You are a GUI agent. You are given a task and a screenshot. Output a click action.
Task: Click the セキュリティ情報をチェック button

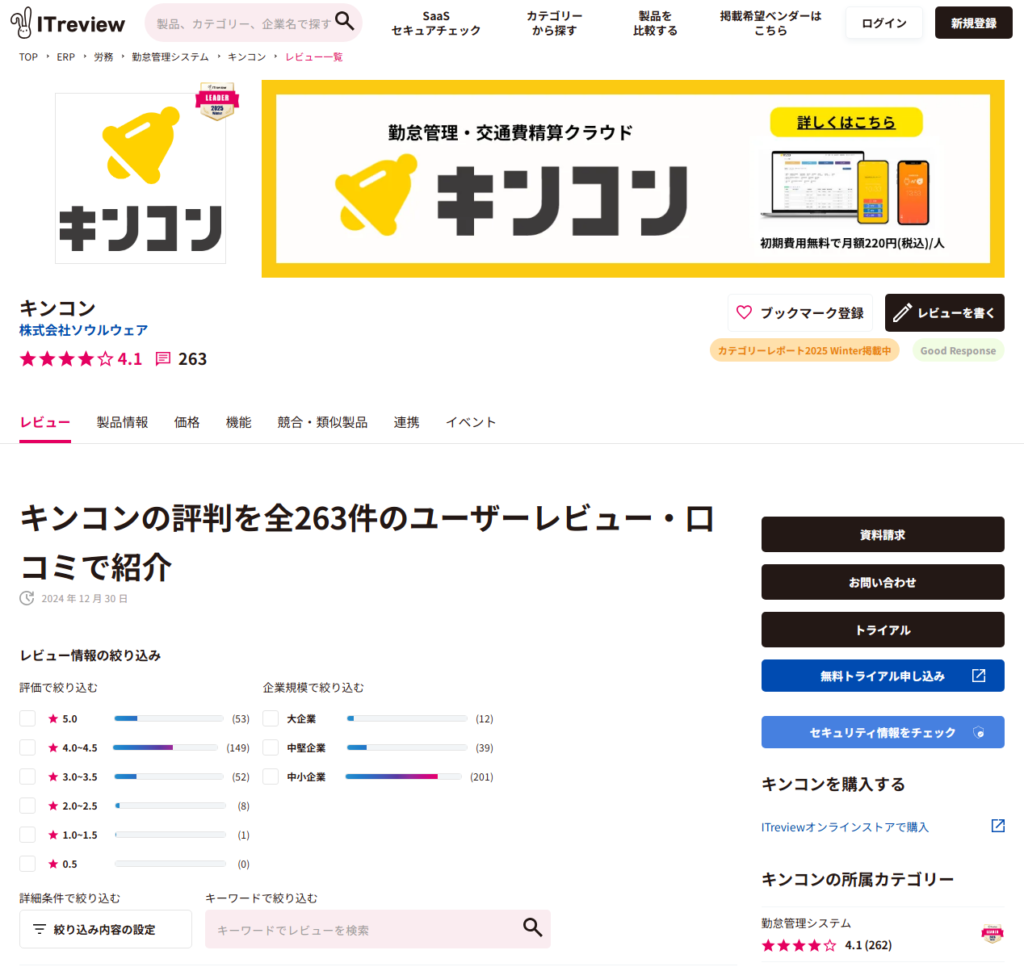(882, 732)
